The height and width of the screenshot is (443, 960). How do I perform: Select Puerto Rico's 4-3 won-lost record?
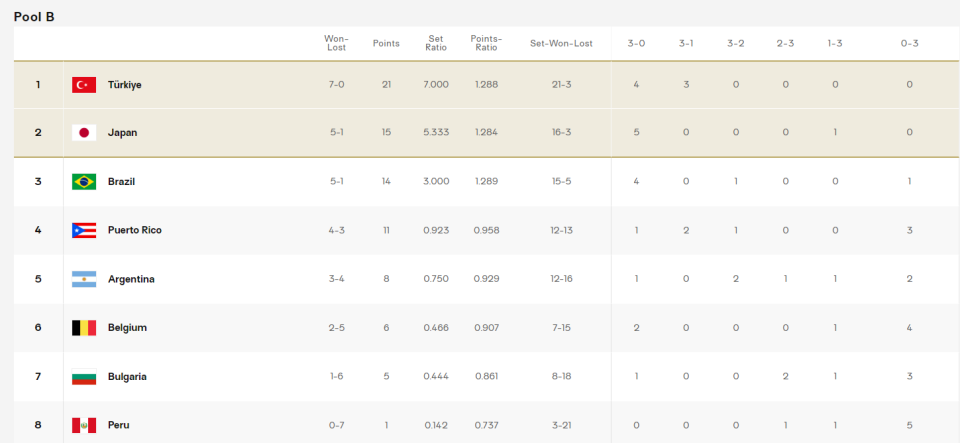(336, 230)
